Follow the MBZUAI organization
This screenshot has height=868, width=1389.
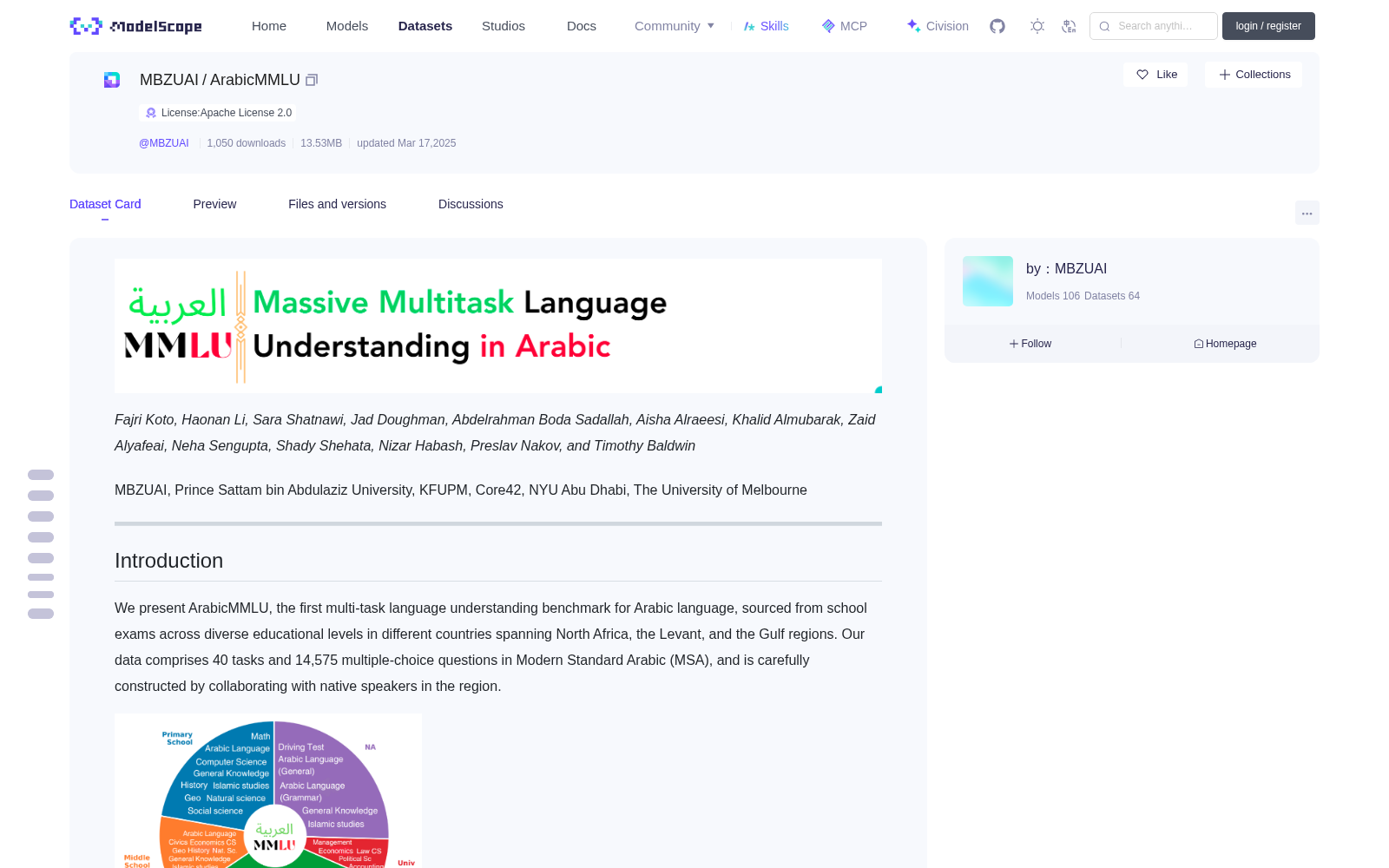(1030, 344)
